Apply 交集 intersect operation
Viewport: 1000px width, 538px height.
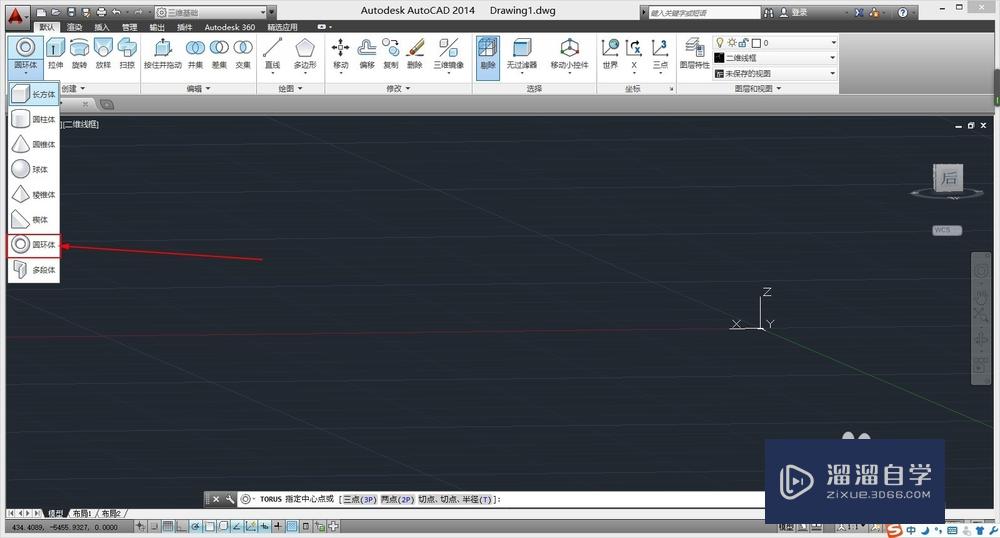click(x=243, y=54)
